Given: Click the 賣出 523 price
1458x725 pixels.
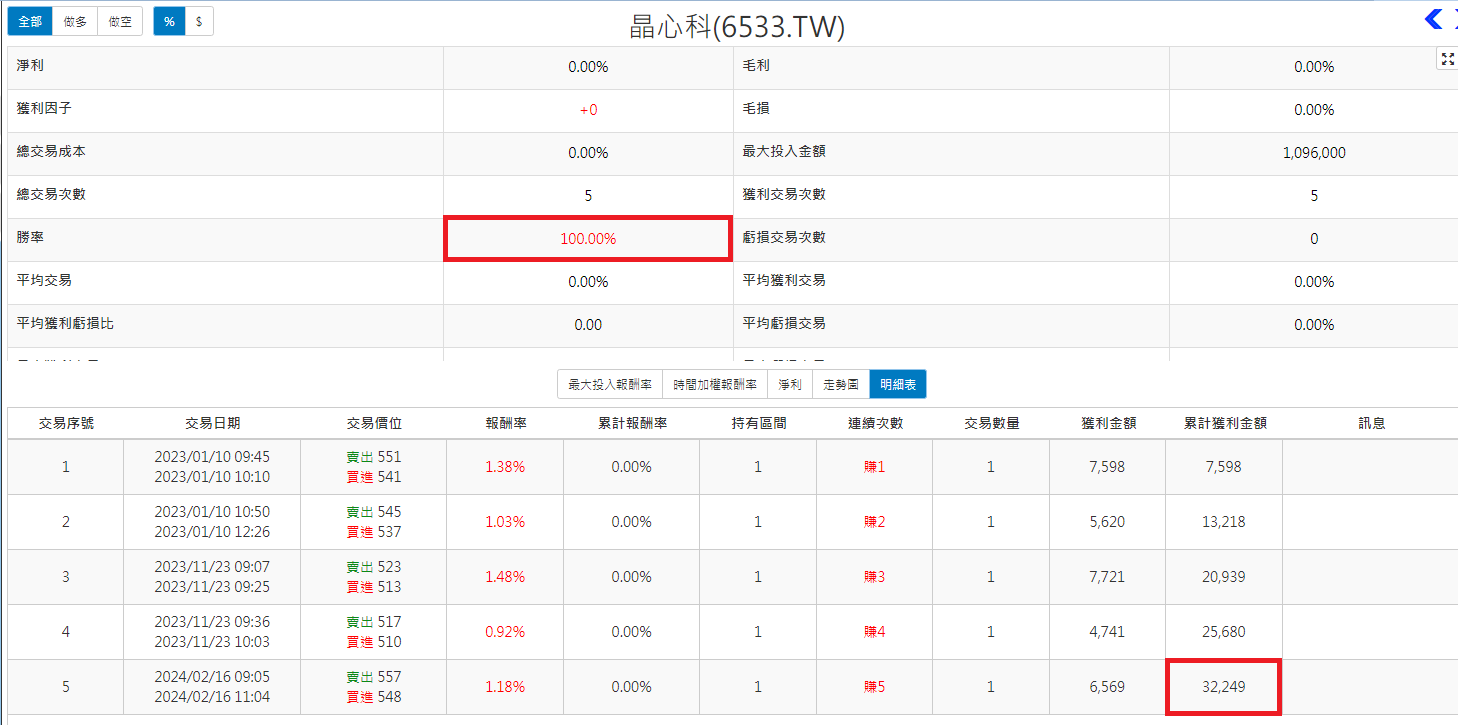Looking at the screenshot, I should pyautogui.click(x=374, y=566).
